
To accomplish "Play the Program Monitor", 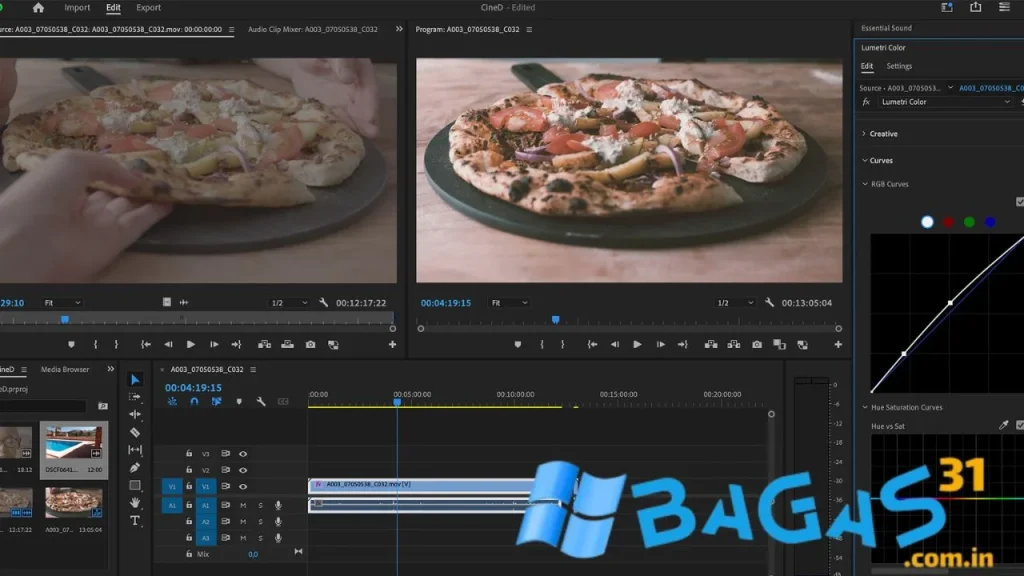I will 637,345.
